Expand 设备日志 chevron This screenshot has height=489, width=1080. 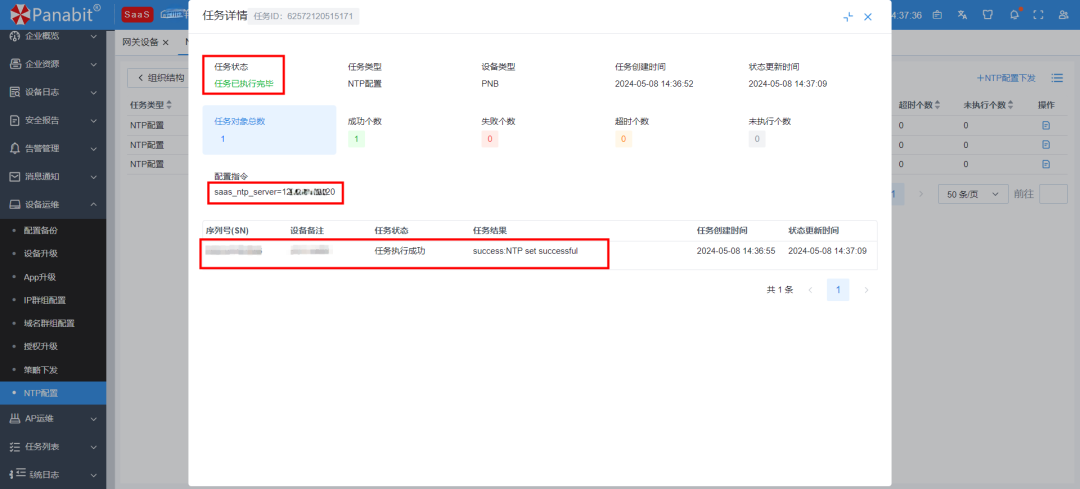(x=94, y=92)
